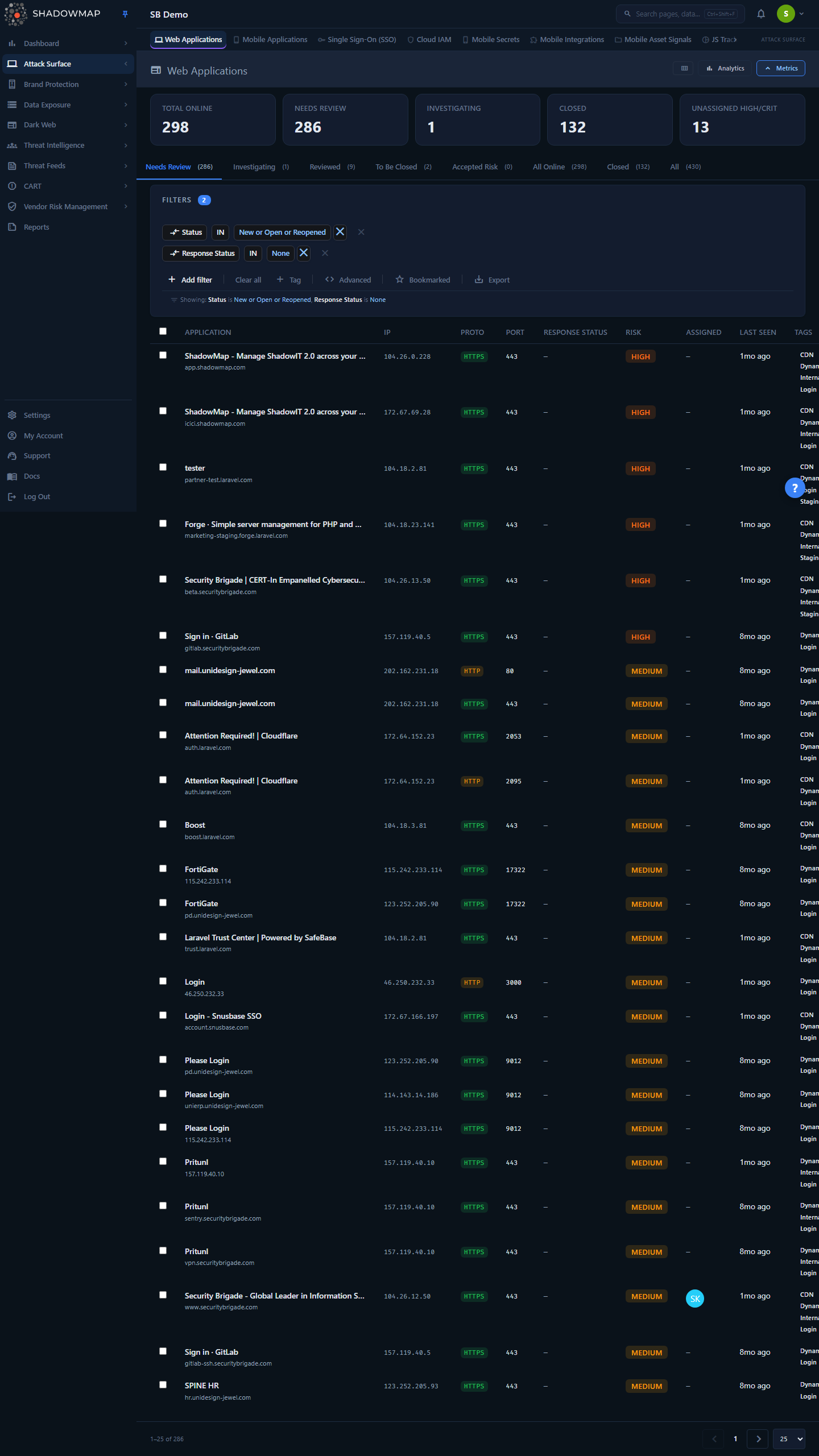Show Bookmarked filters with the star
Screen dimensions: 819x1456
point(423,280)
